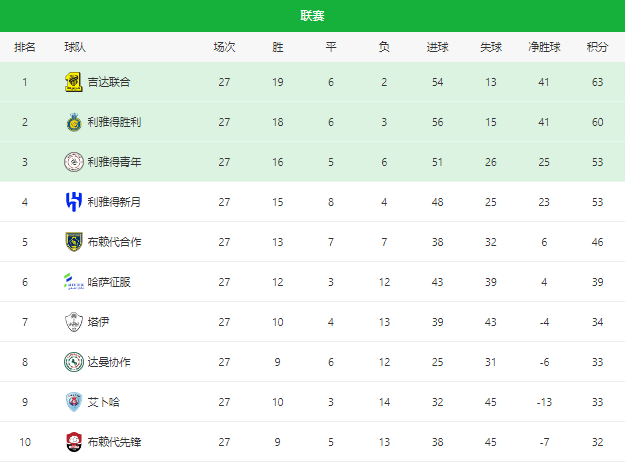625x468 pixels.
Task: Click the 积分 column header
Action: [597, 47]
